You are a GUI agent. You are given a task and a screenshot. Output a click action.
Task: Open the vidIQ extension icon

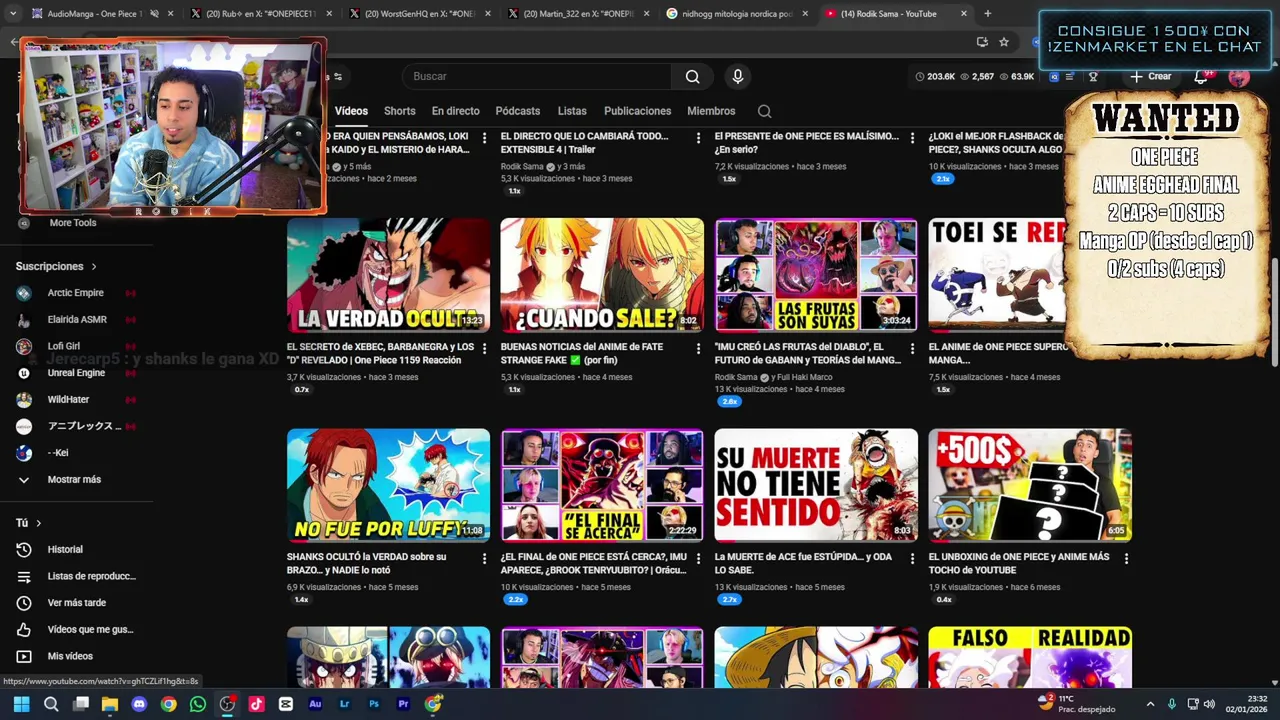pos(1054,76)
